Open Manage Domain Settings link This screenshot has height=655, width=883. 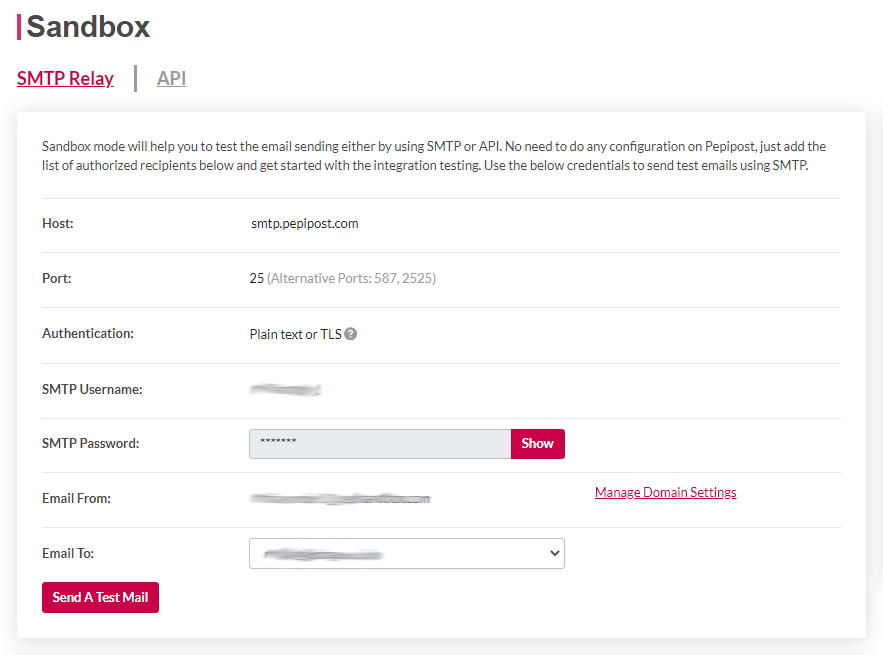pyautogui.click(x=665, y=492)
